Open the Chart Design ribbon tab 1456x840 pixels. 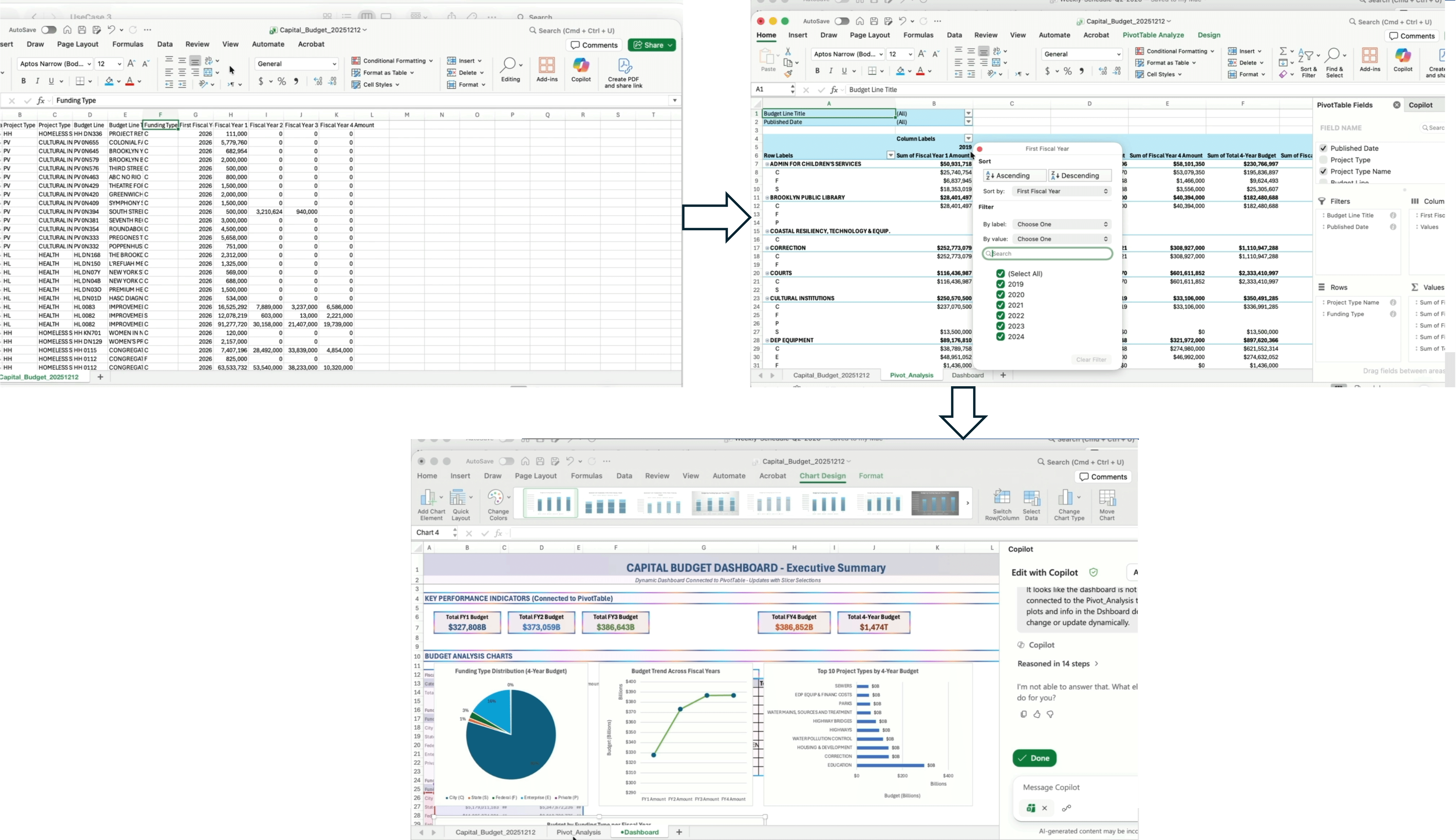click(x=822, y=476)
